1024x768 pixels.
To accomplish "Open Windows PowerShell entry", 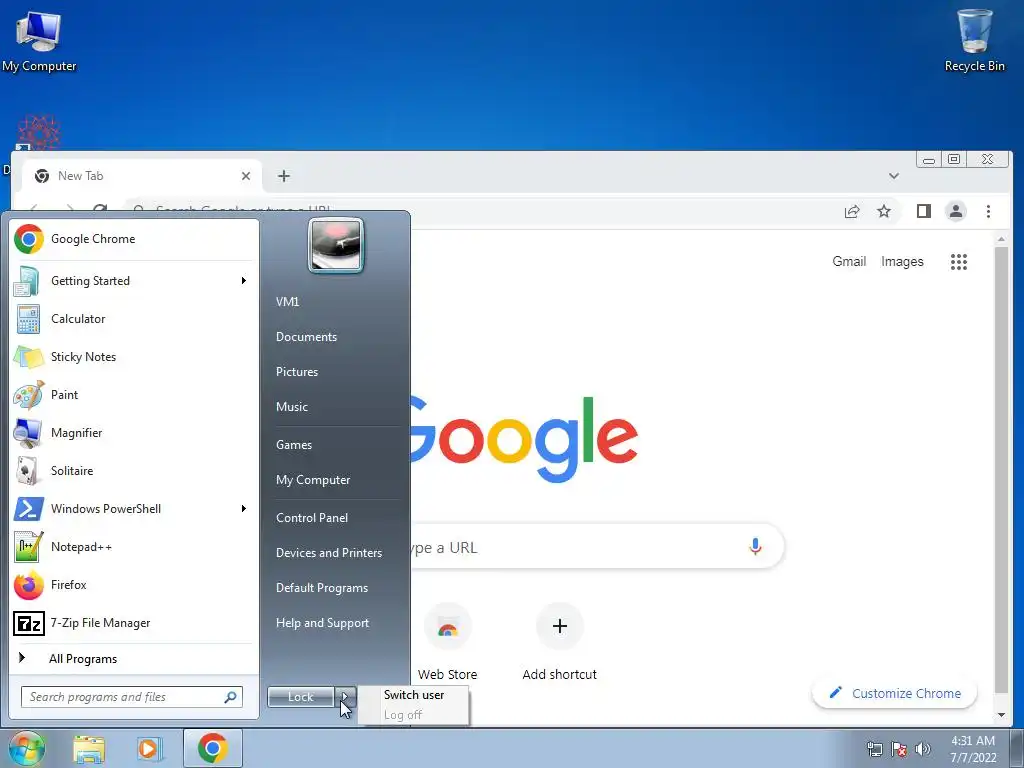I will 133,509.
